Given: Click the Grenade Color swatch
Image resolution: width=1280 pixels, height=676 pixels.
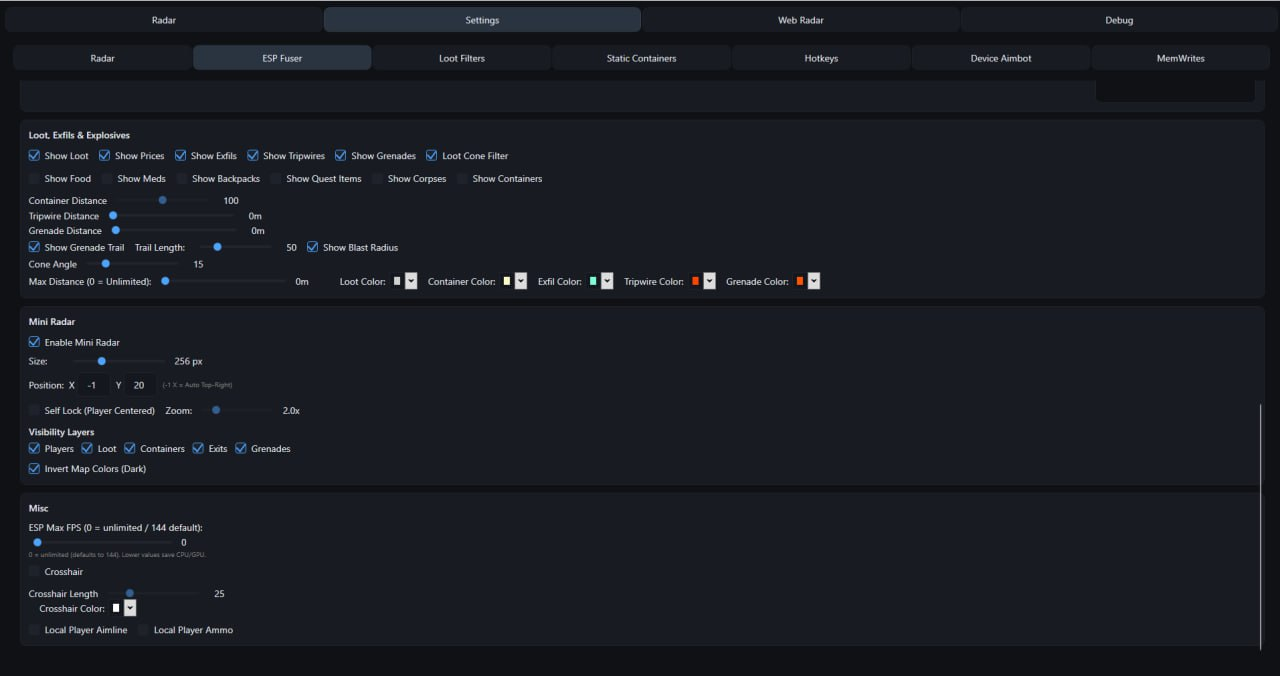Looking at the screenshot, I should tap(800, 282).
